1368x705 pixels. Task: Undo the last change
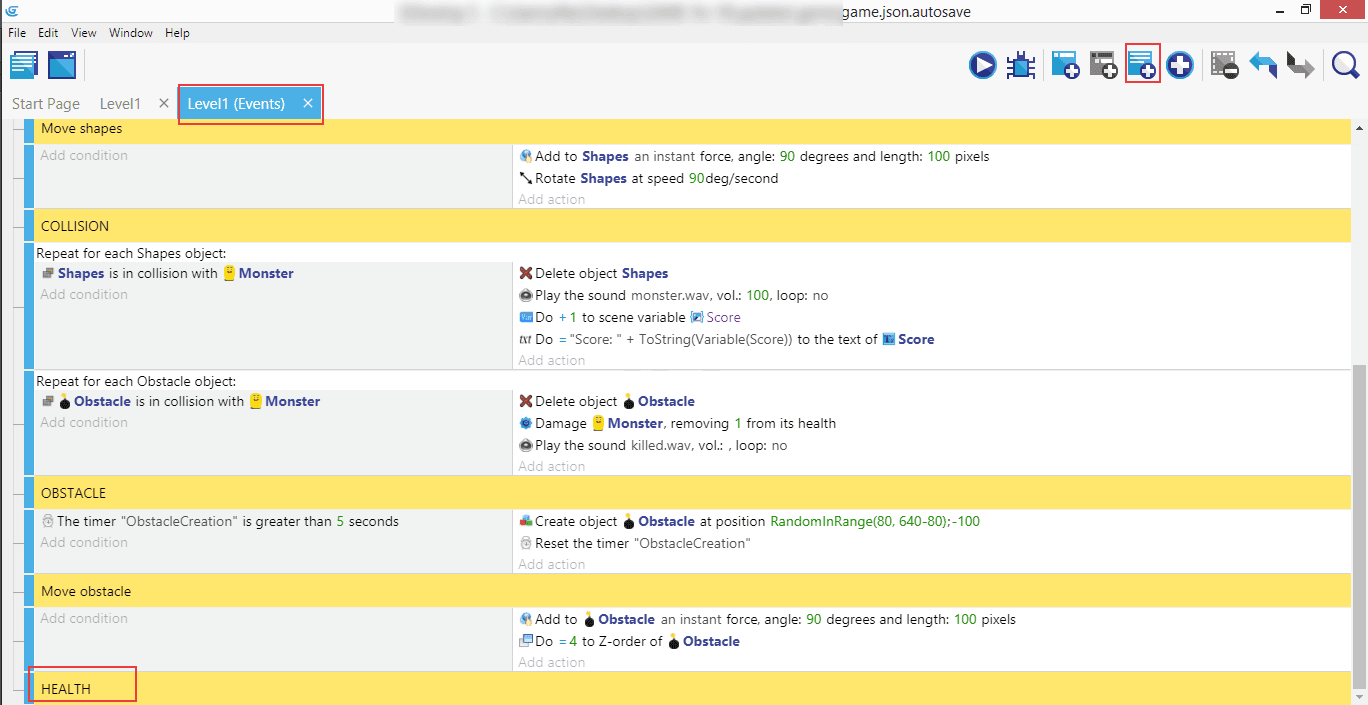(1263, 66)
